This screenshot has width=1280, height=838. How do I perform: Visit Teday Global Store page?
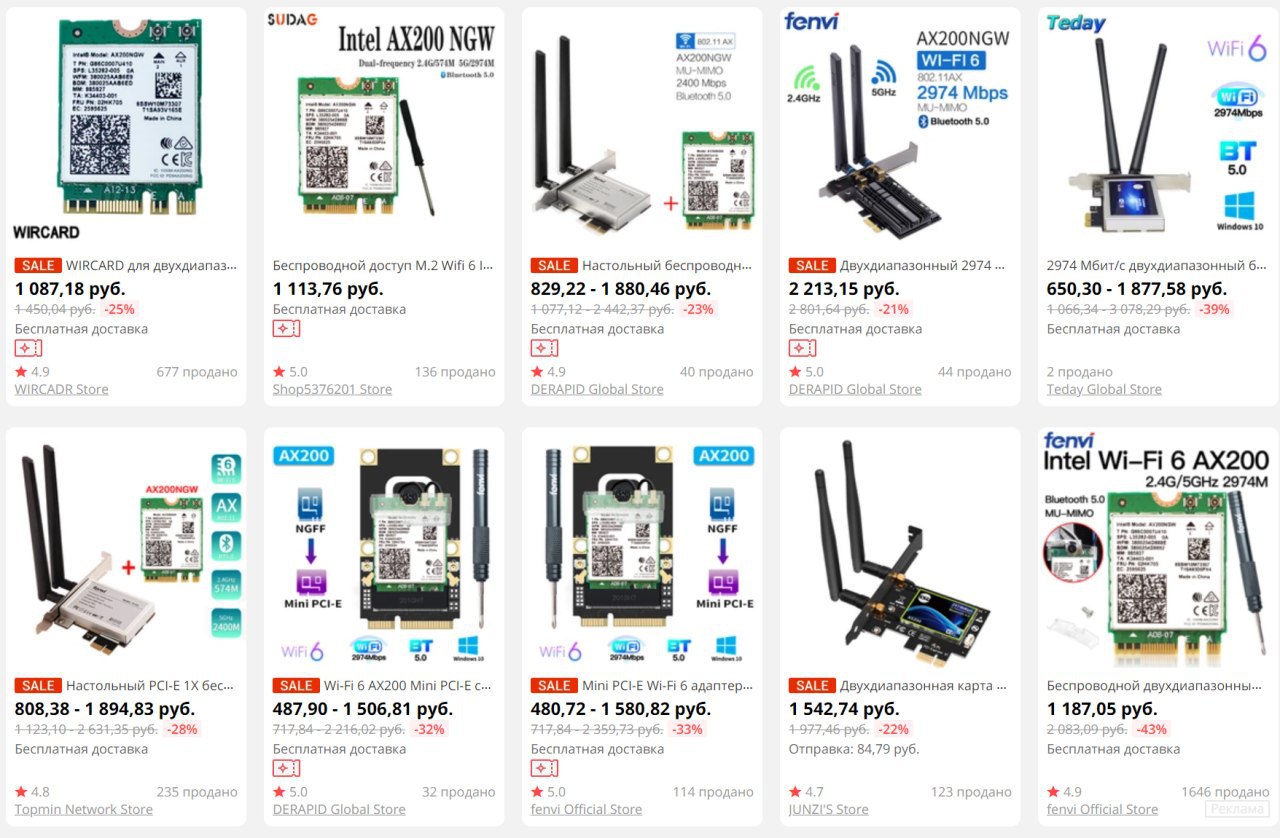coord(1104,389)
